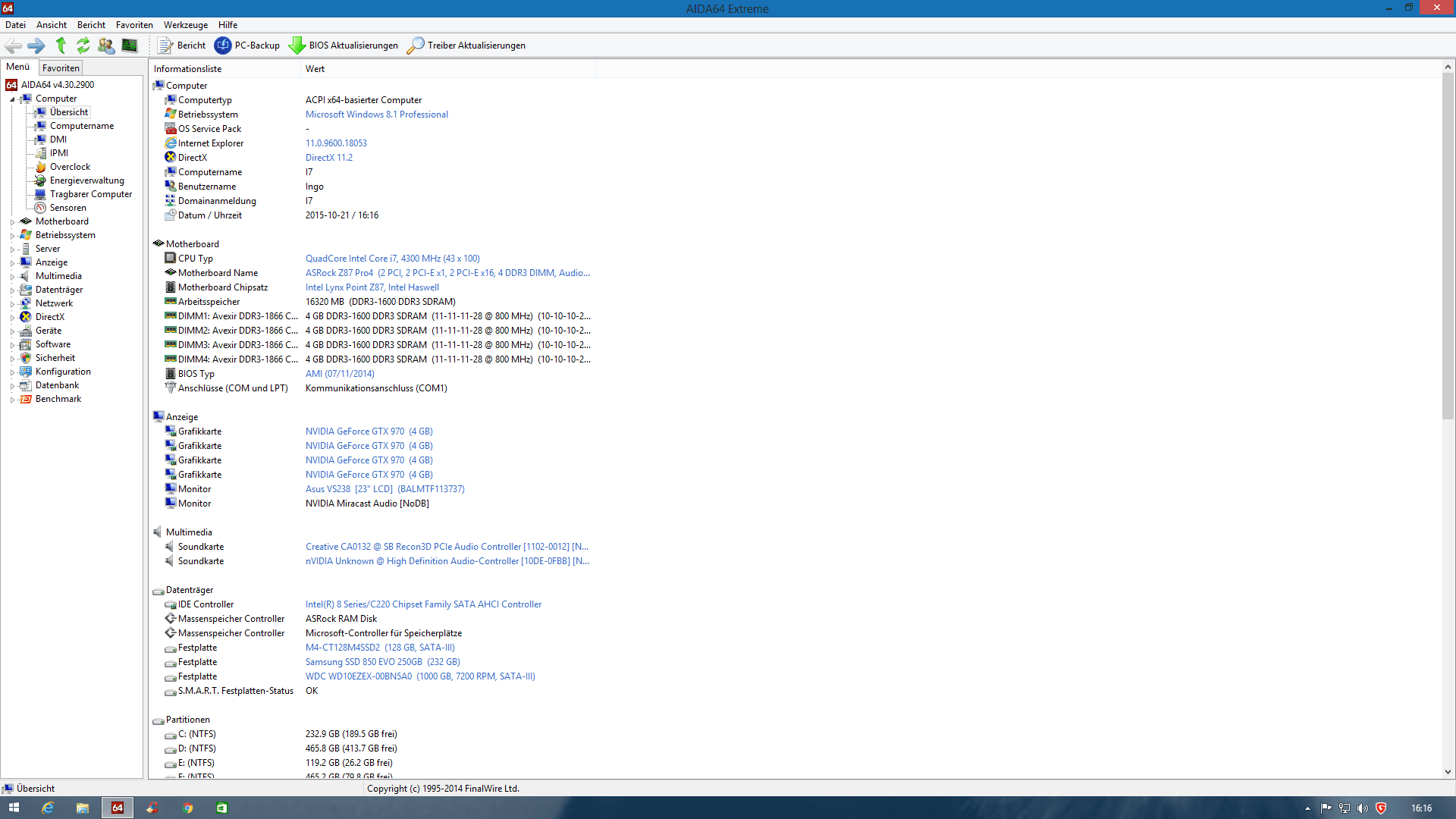The width and height of the screenshot is (1456, 819).
Task: Open the DirectX 11.2 link
Action: 329,158
